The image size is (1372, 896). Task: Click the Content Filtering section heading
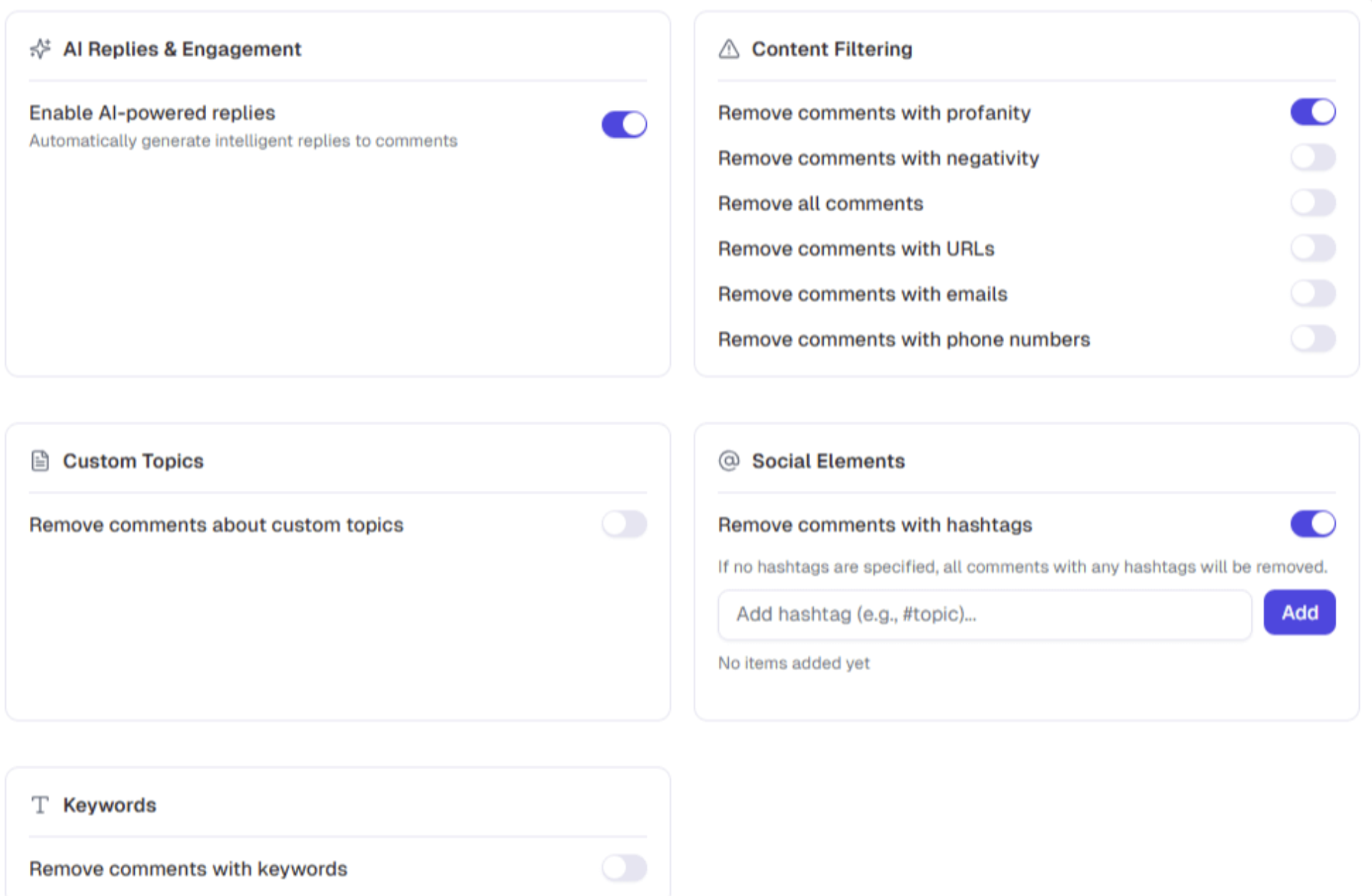[x=831, y=49]
